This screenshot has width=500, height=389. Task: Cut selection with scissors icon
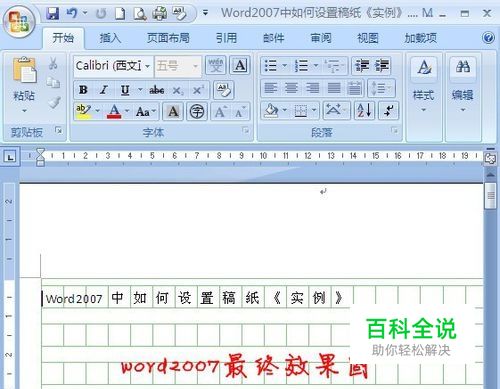point(53,63)
